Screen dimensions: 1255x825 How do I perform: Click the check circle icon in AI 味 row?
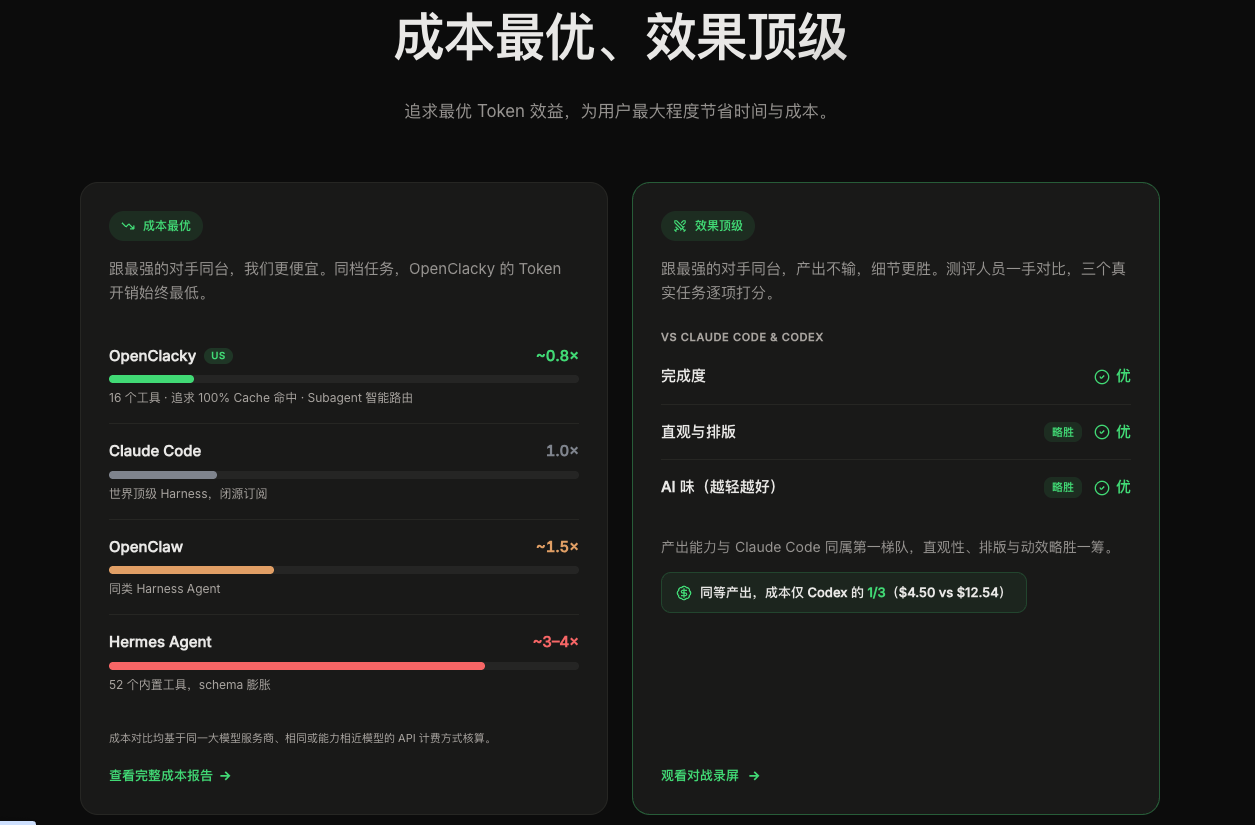coord(1102,488)
